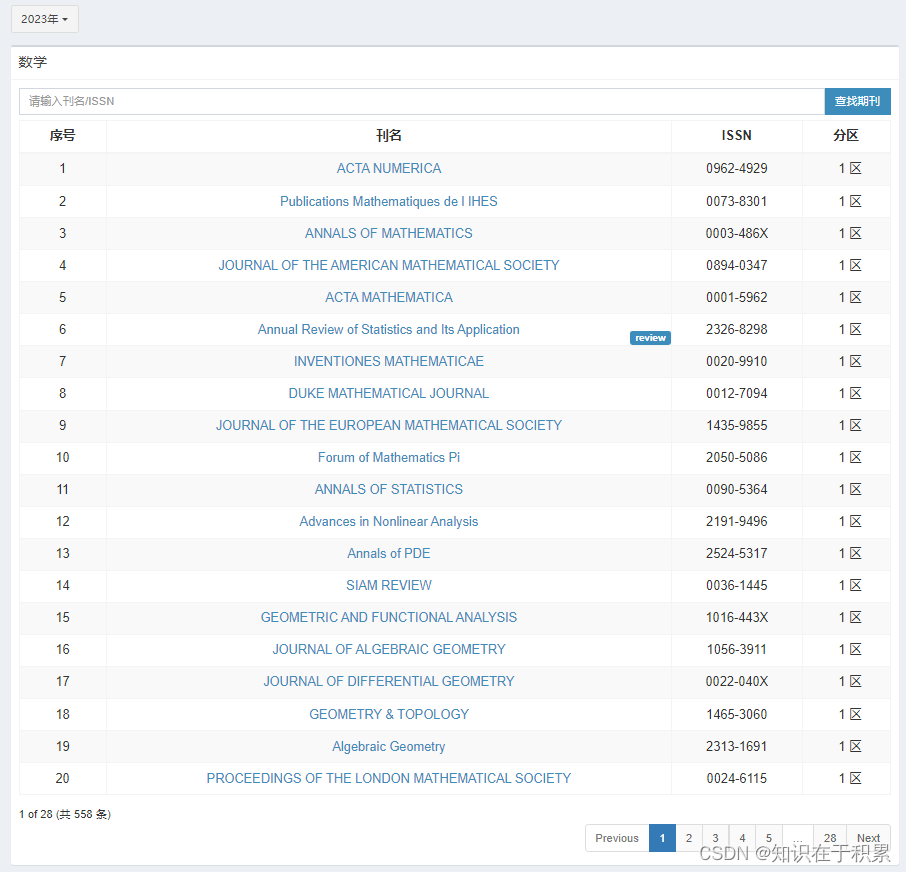906x872 pixels.
Task: Select the current page 1 button
Action: point(662,838)
